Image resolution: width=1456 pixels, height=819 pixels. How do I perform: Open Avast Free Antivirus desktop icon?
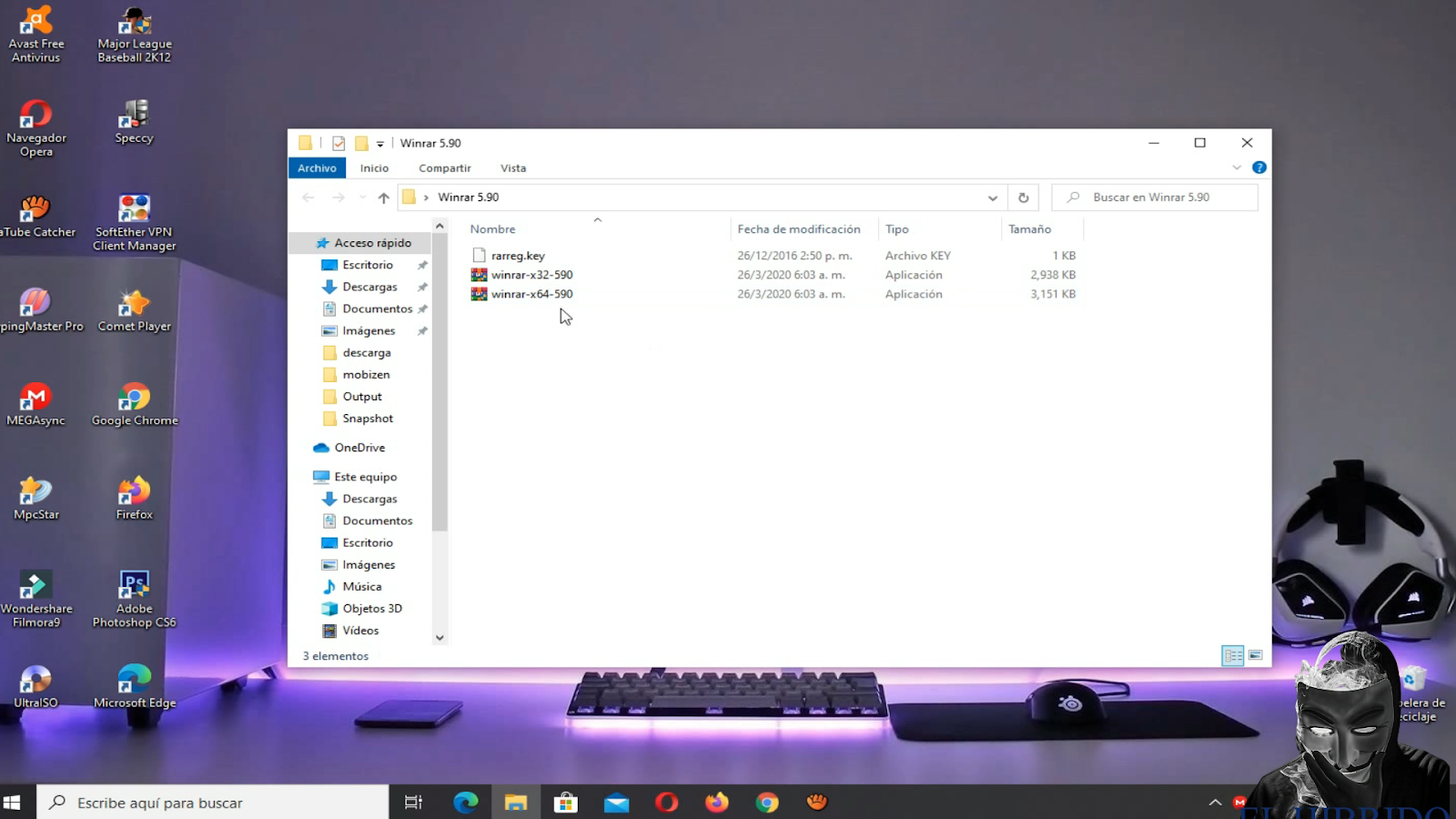coord(36,35)
